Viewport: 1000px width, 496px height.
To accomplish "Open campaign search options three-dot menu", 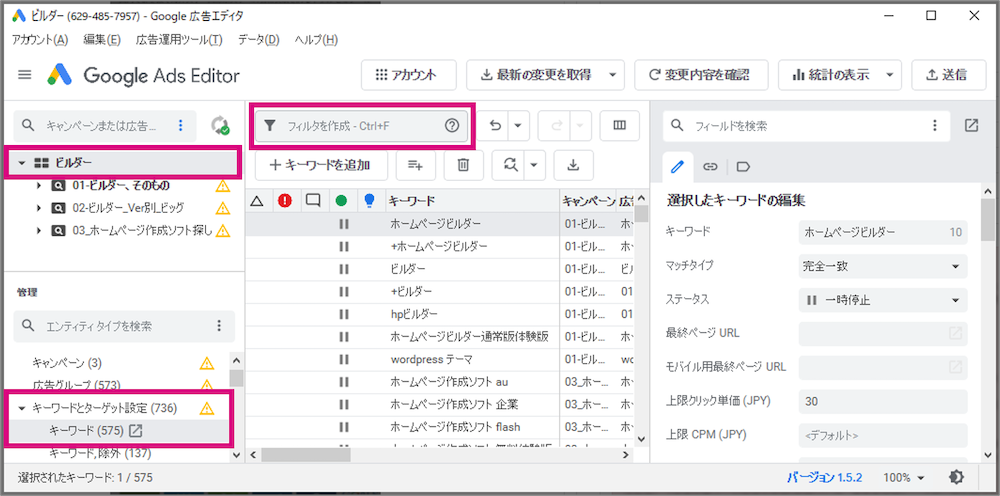I will tap(180, 126).
